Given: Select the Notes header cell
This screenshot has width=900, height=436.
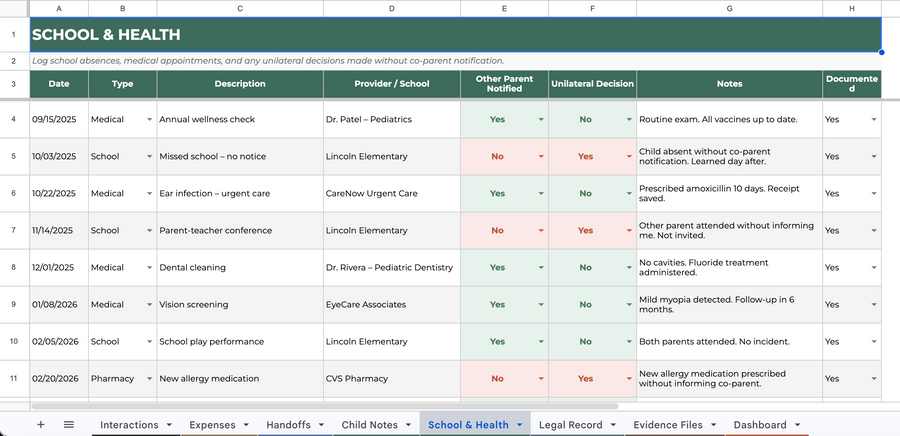Looking at the screenshot, I should (730, 84).
